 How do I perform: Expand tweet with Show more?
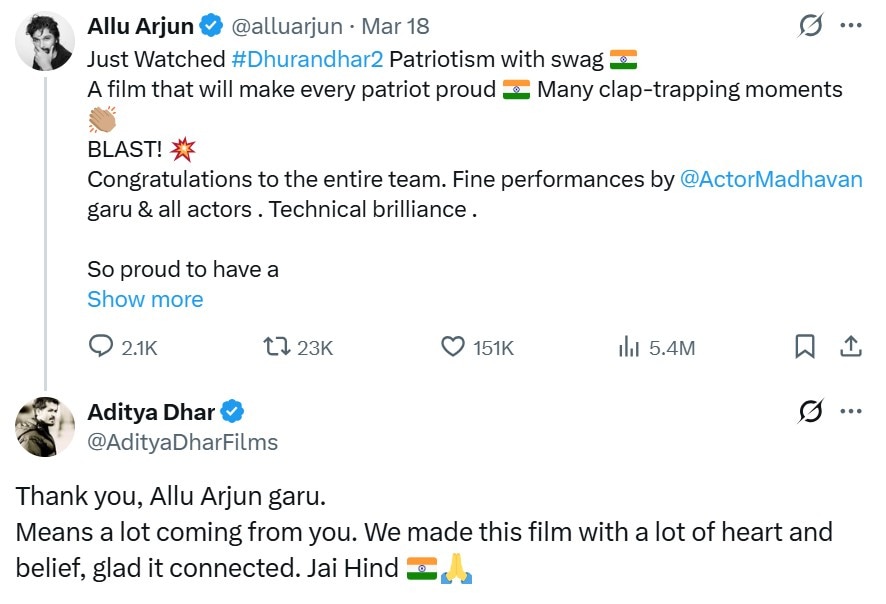click(145, 299)
